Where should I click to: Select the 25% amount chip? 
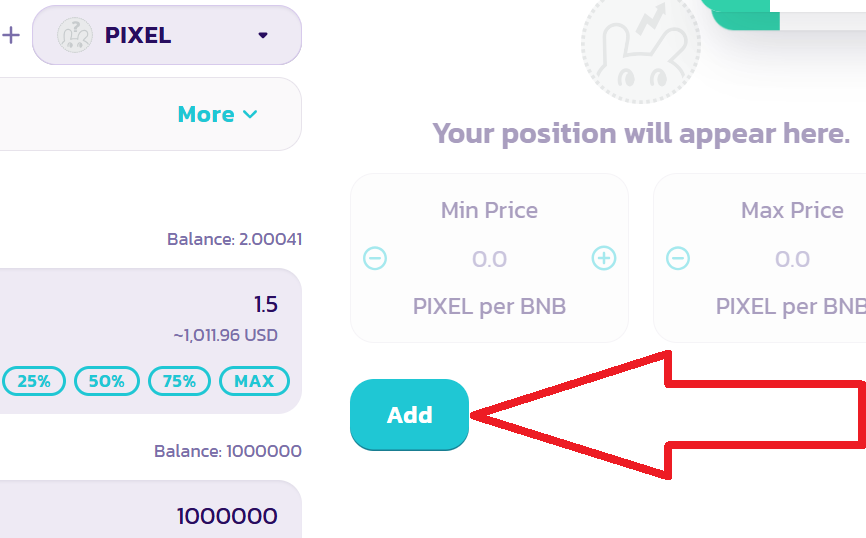pos(34,381)
